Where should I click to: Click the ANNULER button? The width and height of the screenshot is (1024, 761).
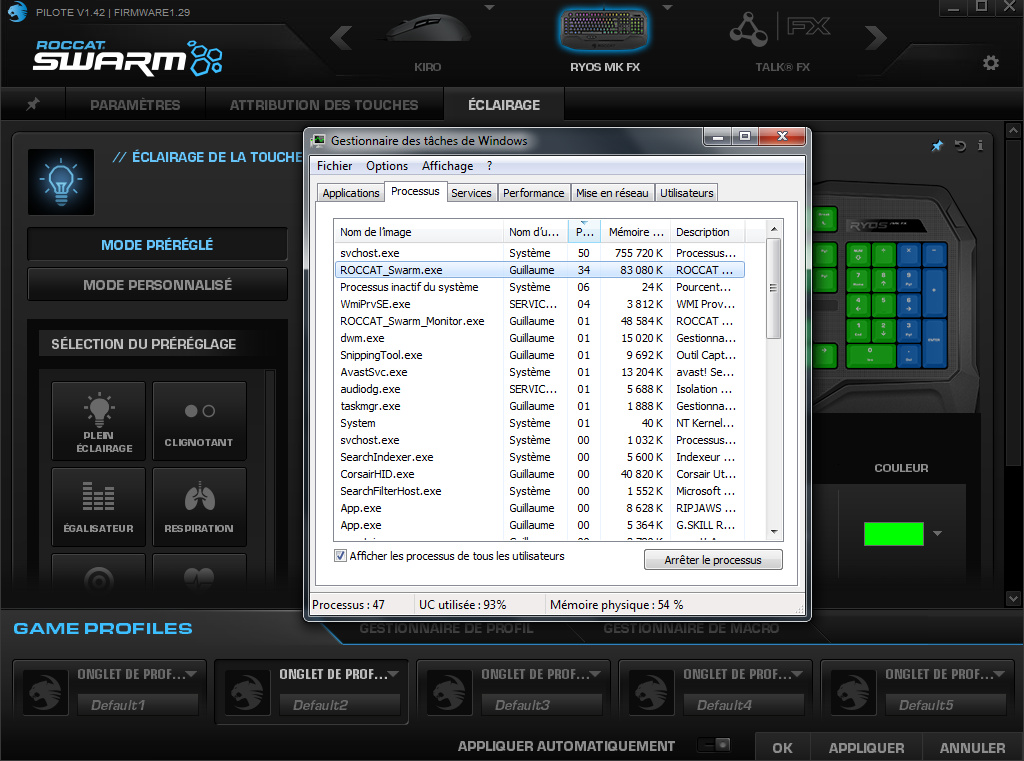(x=972, y=748)
